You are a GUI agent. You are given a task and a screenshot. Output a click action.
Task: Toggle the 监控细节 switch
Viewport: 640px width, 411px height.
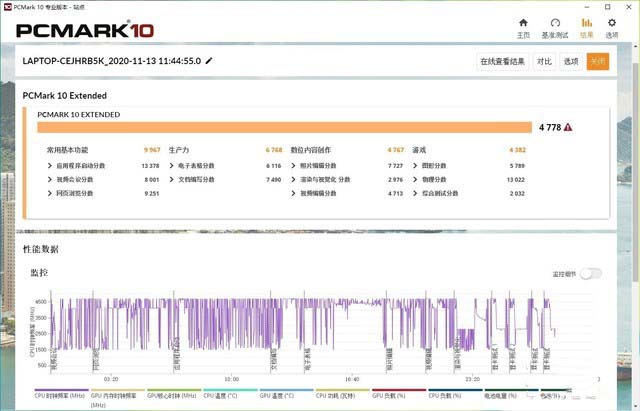pos(591,274)
